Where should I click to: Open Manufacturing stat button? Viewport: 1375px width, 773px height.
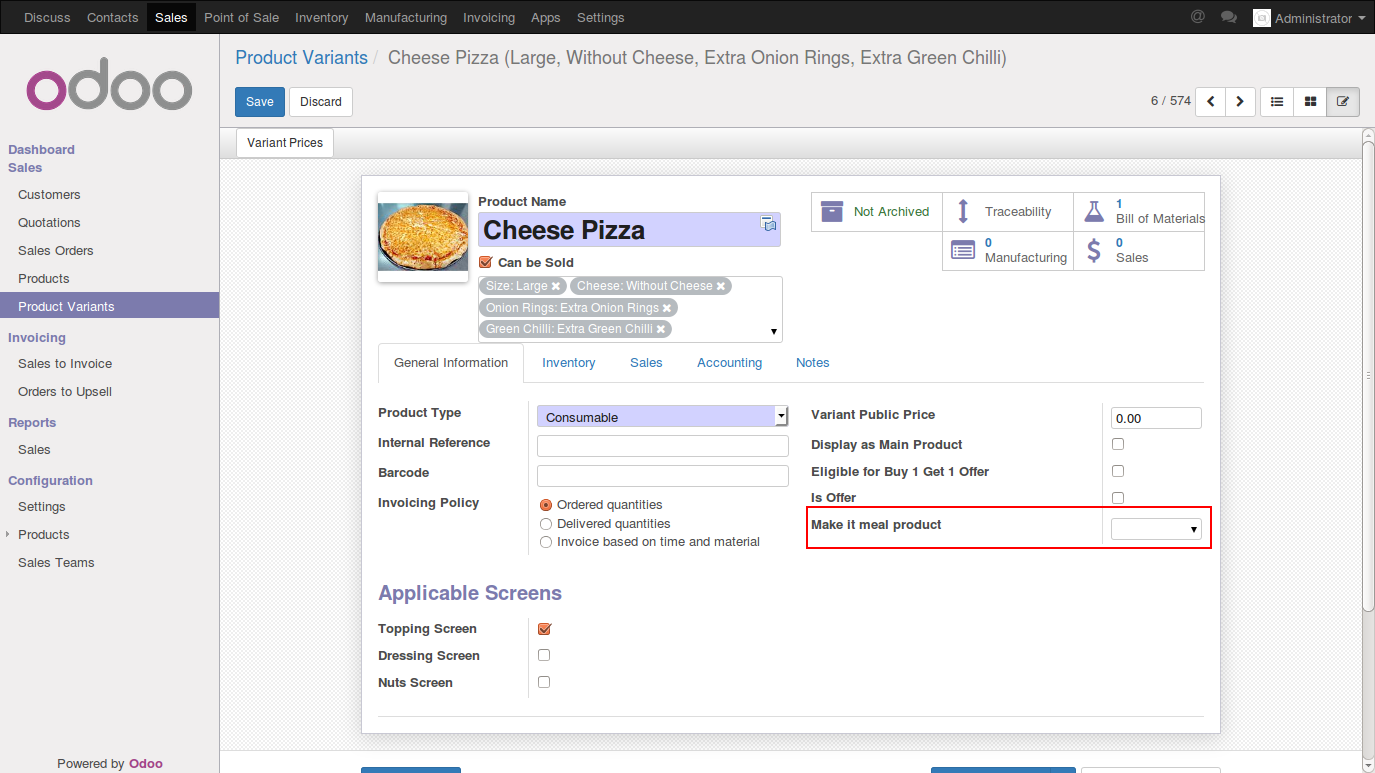1007,251
